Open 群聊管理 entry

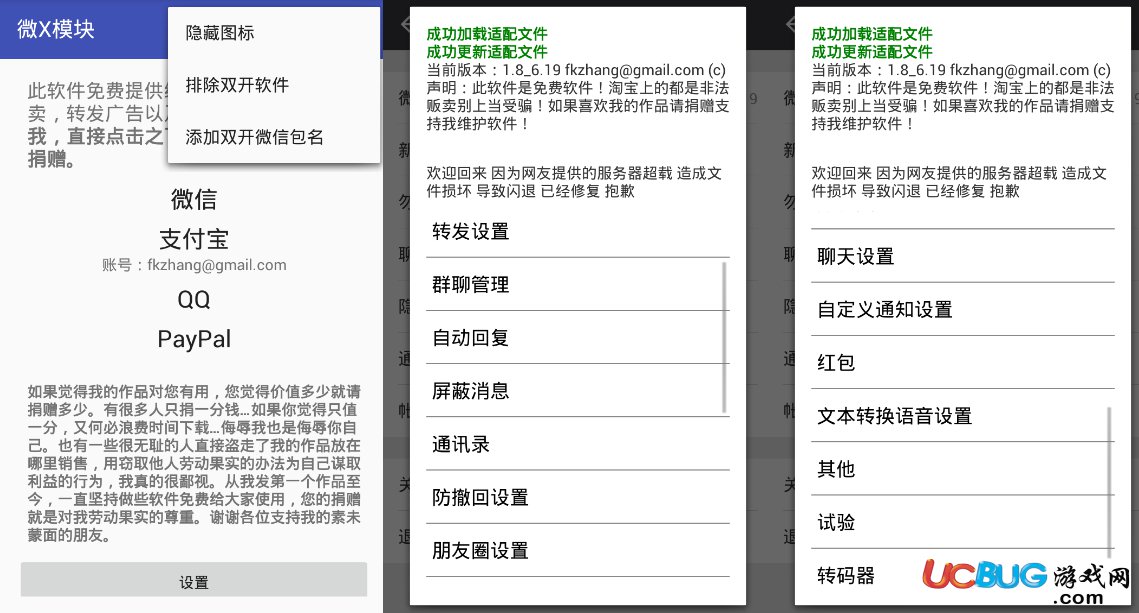577,285
